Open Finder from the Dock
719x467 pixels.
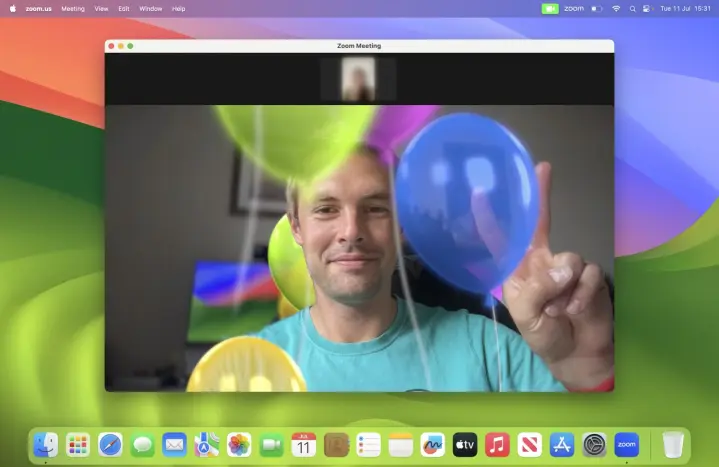[45, 445]
